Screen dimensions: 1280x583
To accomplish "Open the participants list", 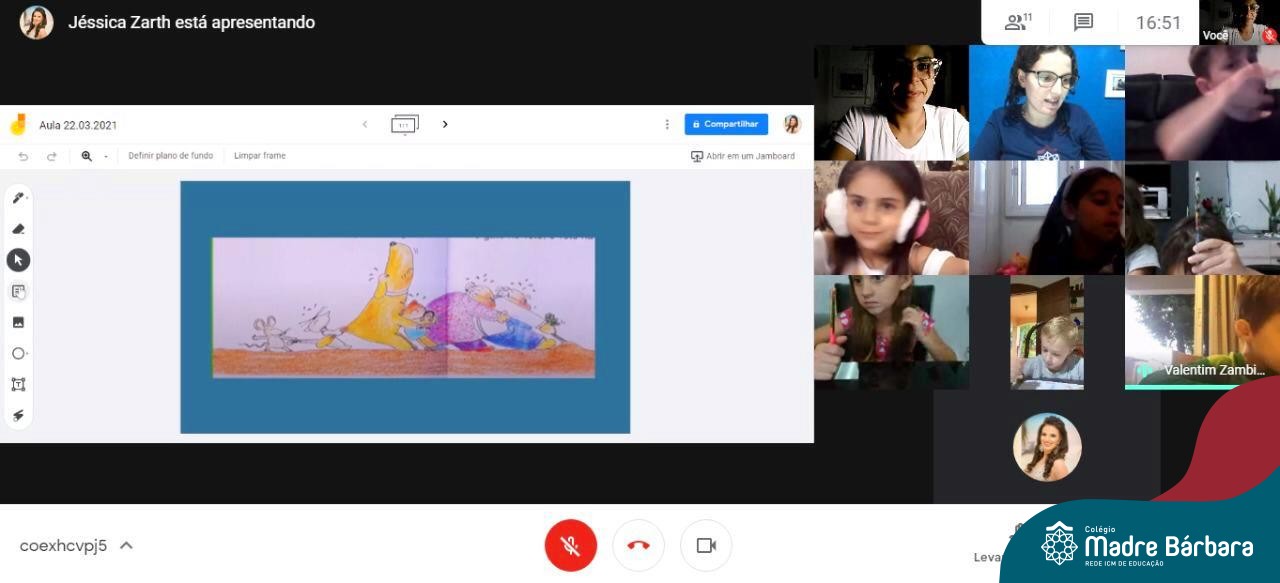I will [x=1018, y=22].
